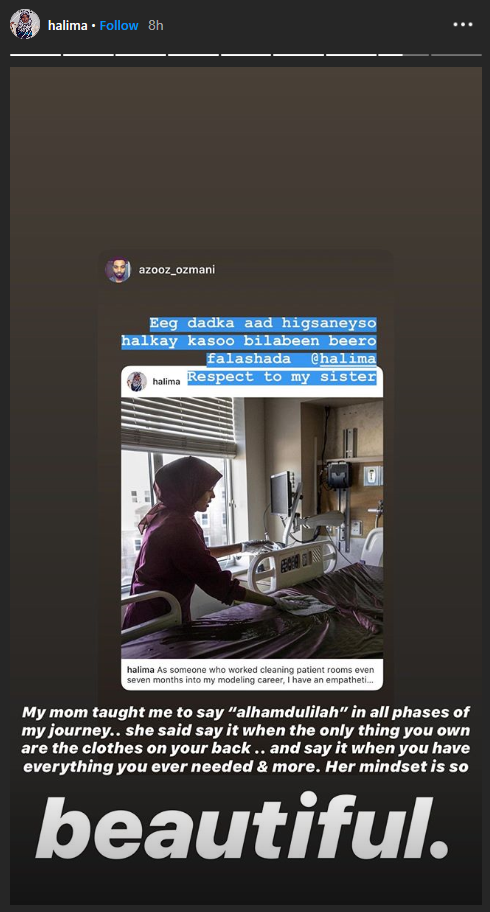Open halima's profile picture avatar
Viewport: 490px width, 912px height.
point(25,24)
